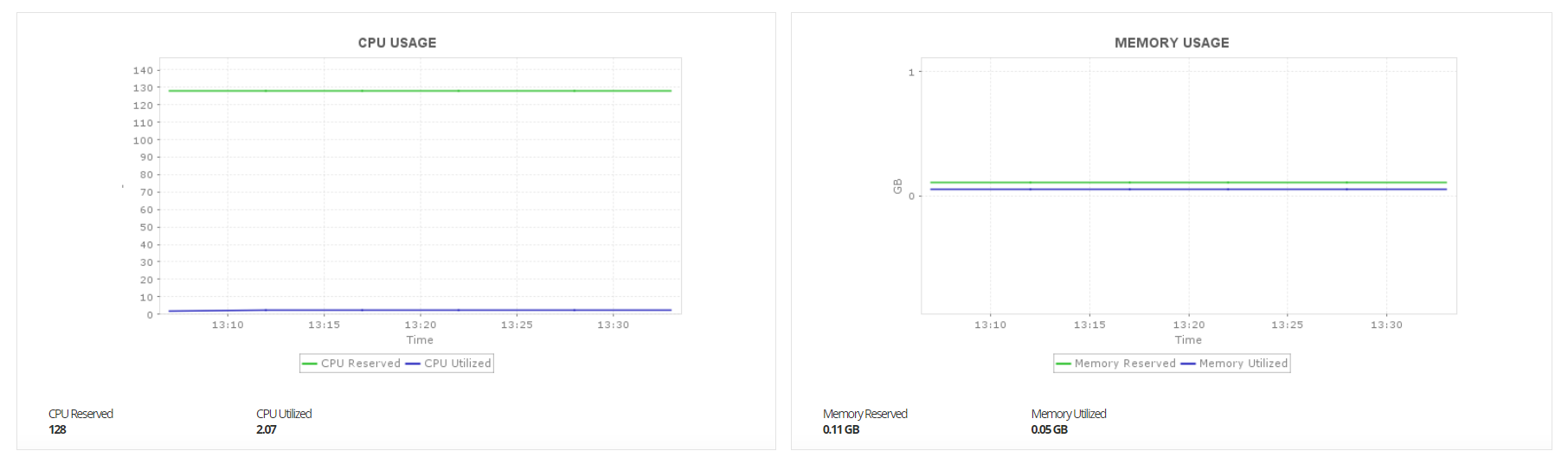1568x464 pixels.
Task: Click the GB axis label on Memory chart
Action: point(897,186)
